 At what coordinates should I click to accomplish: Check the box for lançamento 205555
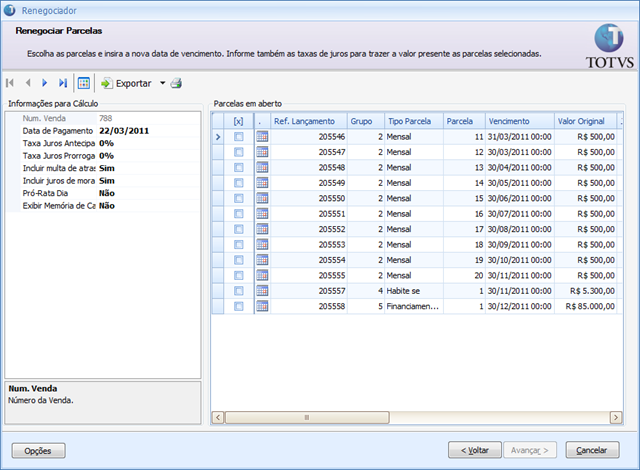239,275
